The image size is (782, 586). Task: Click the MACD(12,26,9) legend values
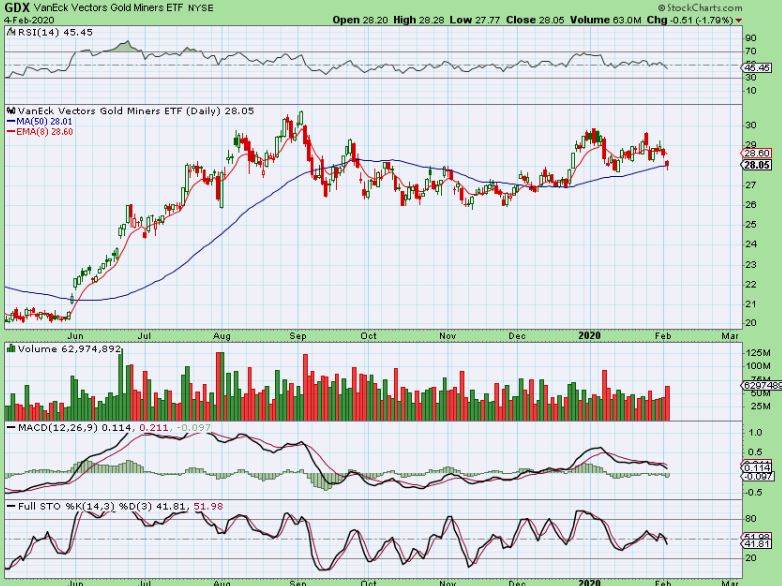coord(114,428)
